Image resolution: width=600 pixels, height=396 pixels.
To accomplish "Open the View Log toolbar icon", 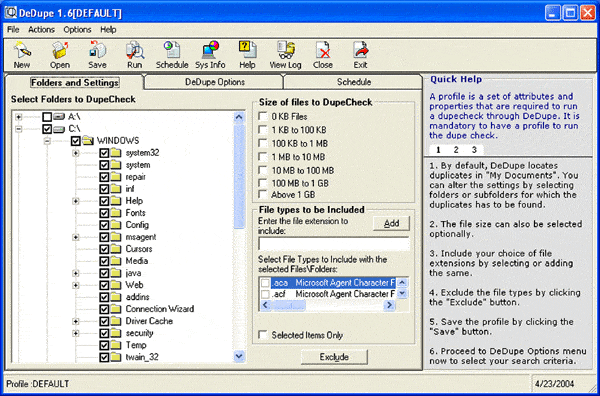I will pyautogui.click(x=285, y=50).
